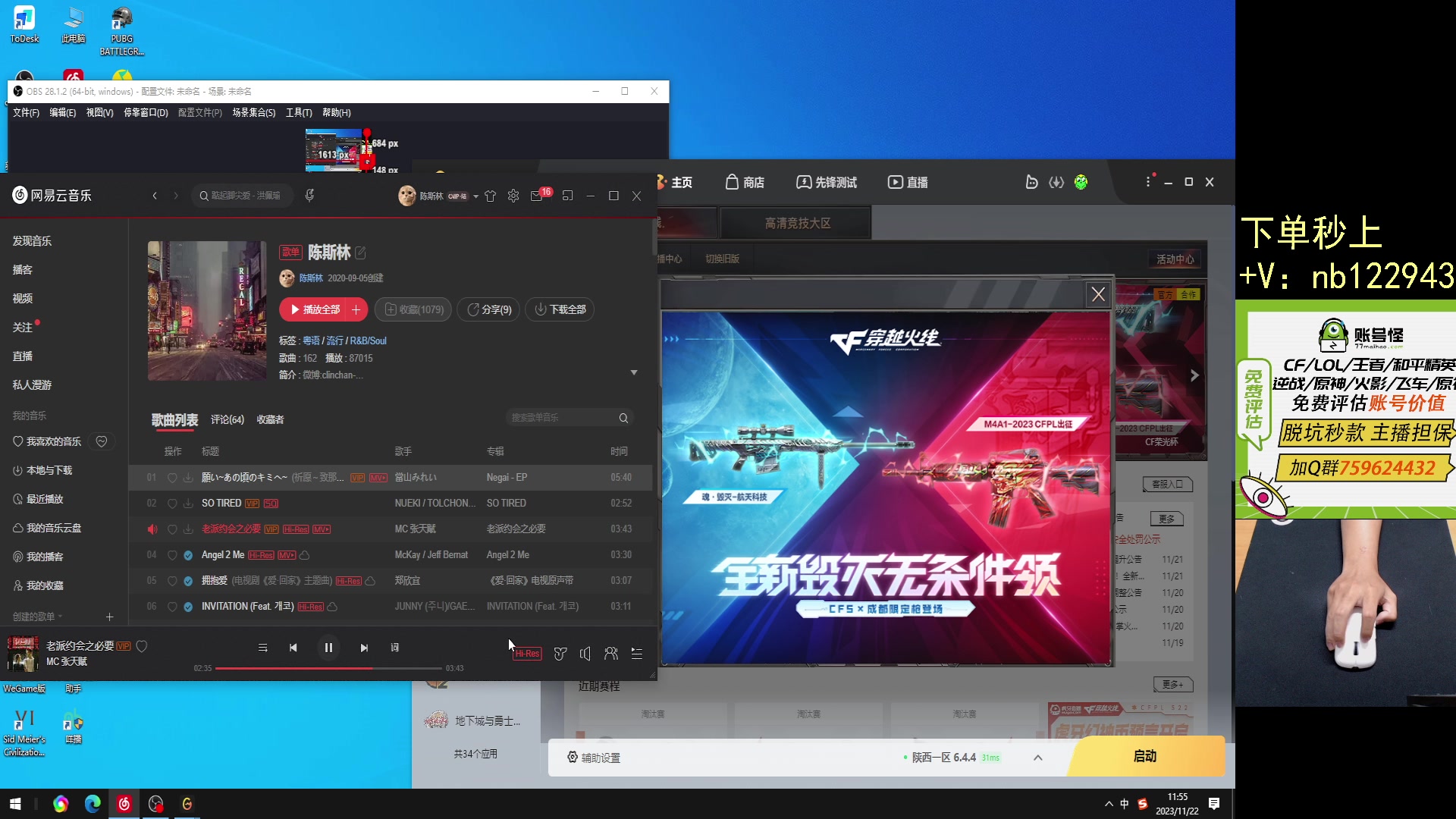Close the CrossFire promotional popup
The width and height of the screenshot is (1456, 819).
click(x=1098, y=294)
